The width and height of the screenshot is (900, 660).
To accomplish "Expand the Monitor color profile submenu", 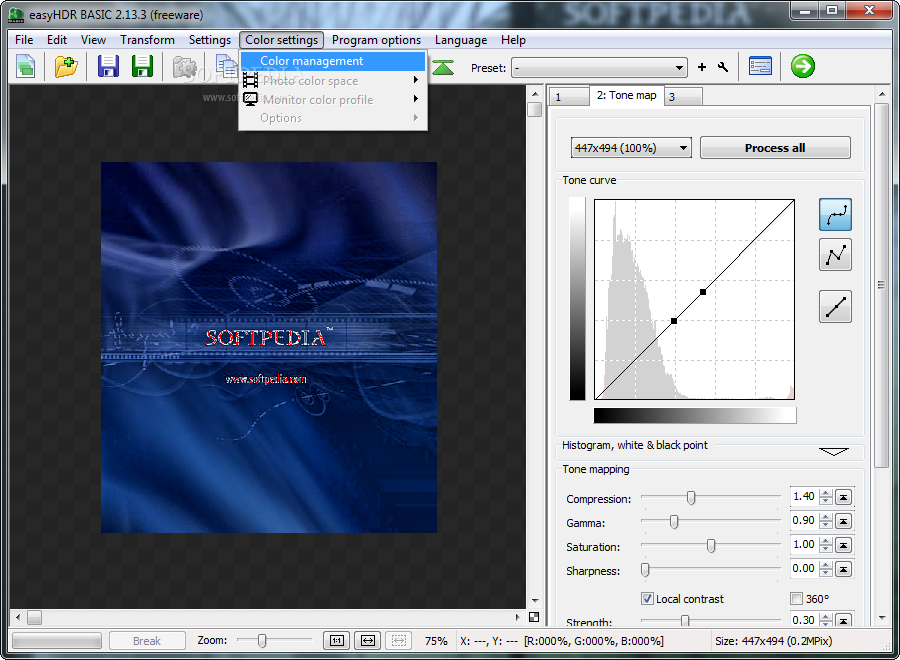I will point(333,99).
